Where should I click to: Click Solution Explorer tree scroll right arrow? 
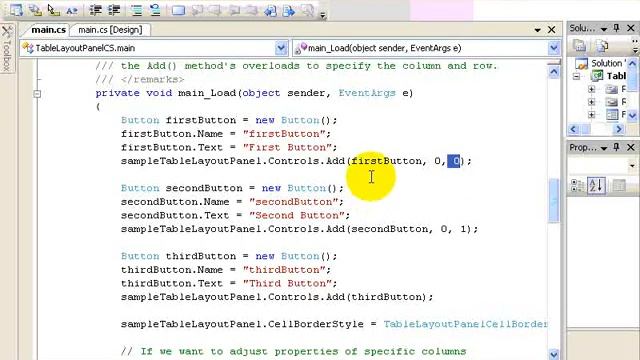[619, 129]
